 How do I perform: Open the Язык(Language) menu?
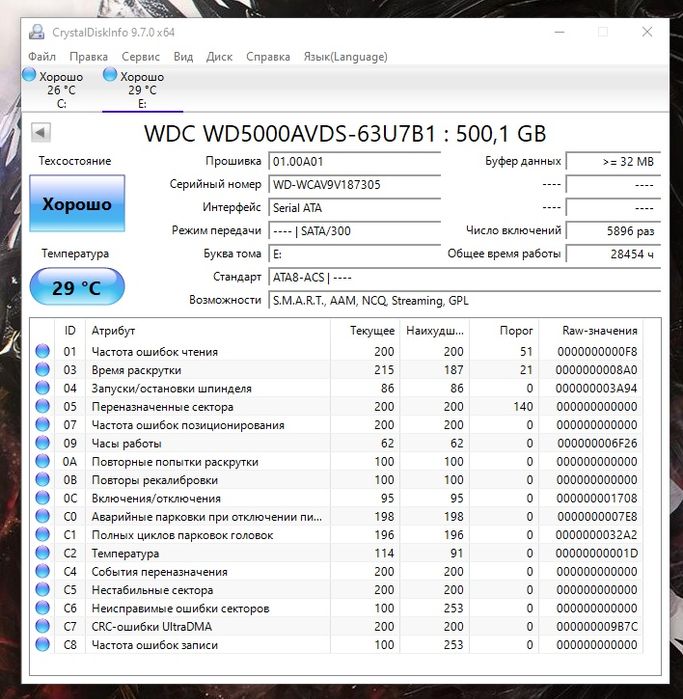(x=345, y=57)
